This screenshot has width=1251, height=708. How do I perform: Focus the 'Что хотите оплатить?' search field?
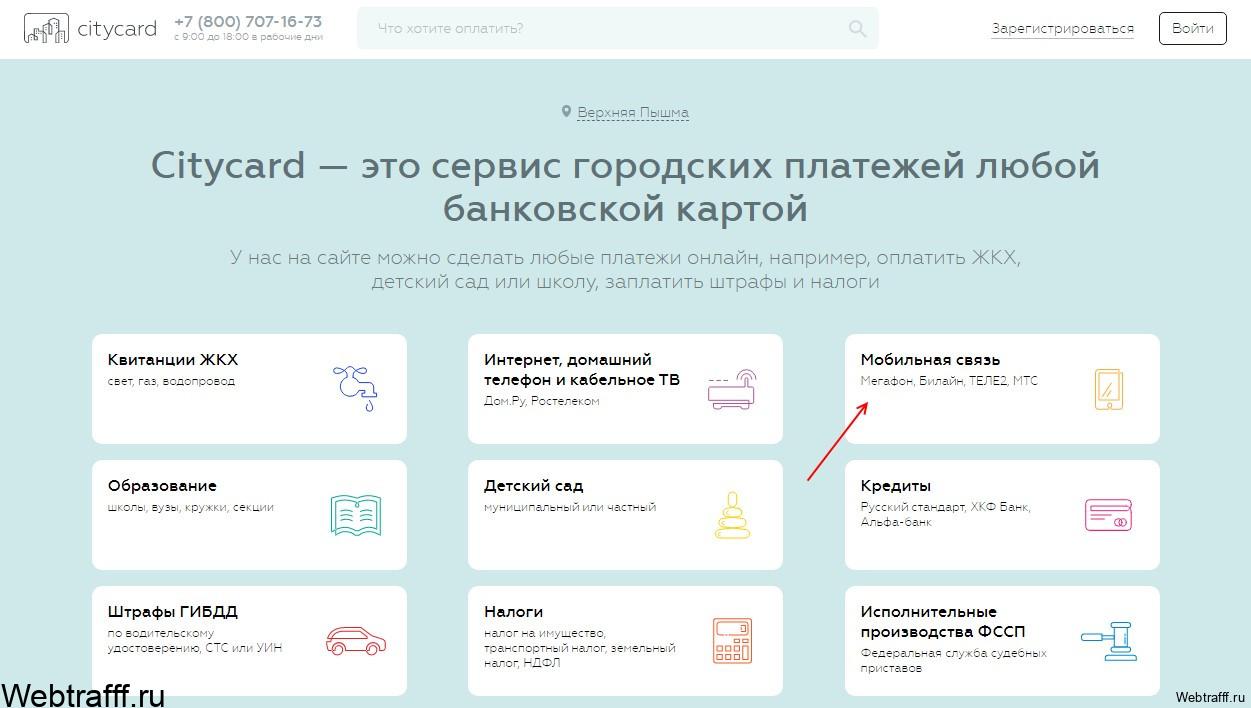click(x=617, y=29)
